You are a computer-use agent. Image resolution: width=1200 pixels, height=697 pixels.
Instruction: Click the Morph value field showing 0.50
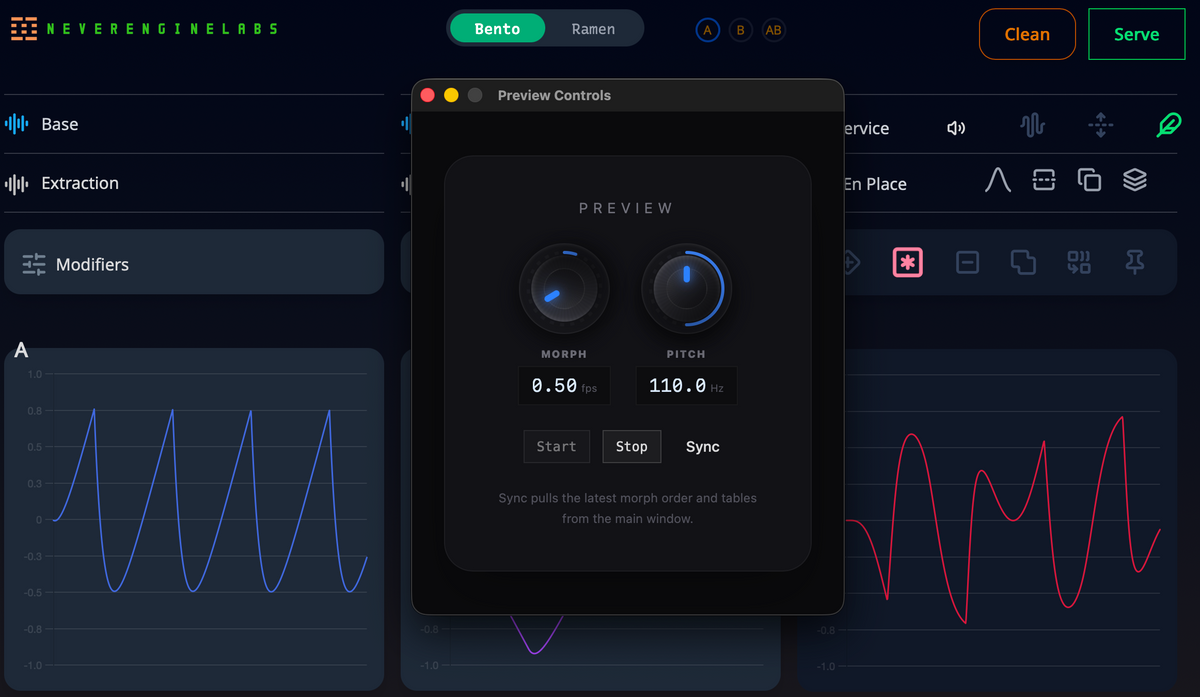564,386
